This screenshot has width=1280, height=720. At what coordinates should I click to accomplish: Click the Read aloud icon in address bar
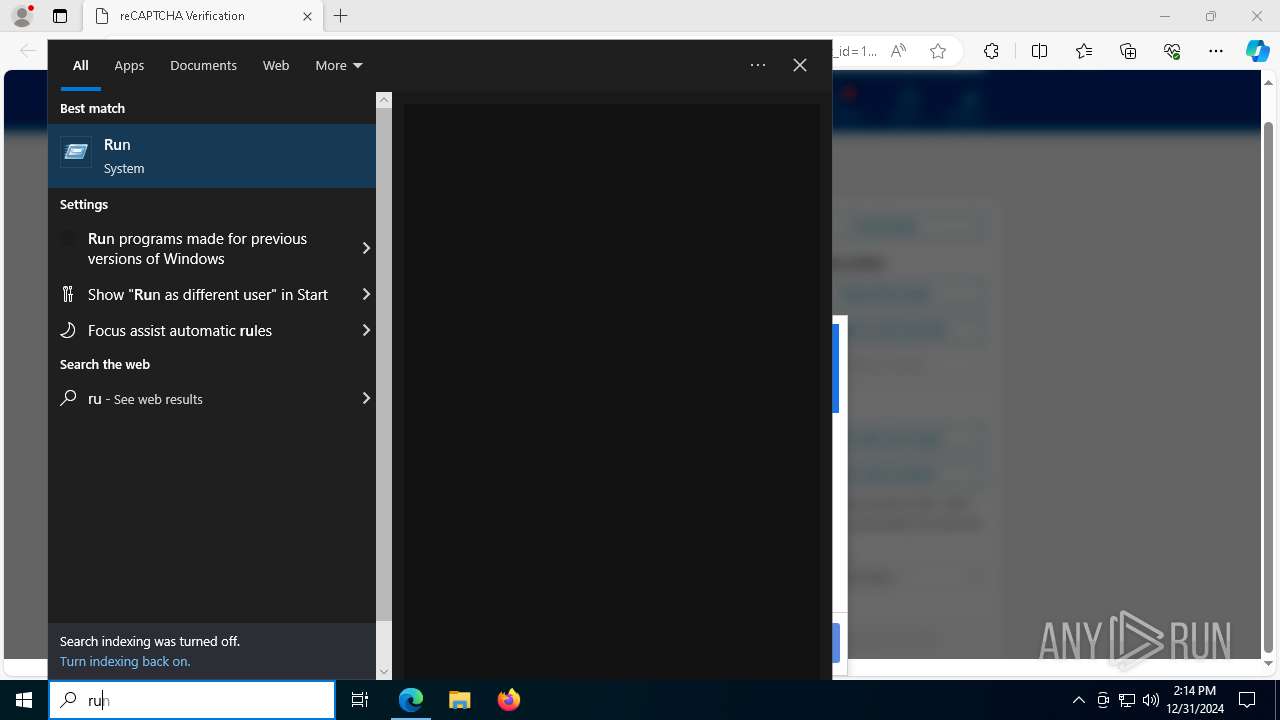click(898, 51)
